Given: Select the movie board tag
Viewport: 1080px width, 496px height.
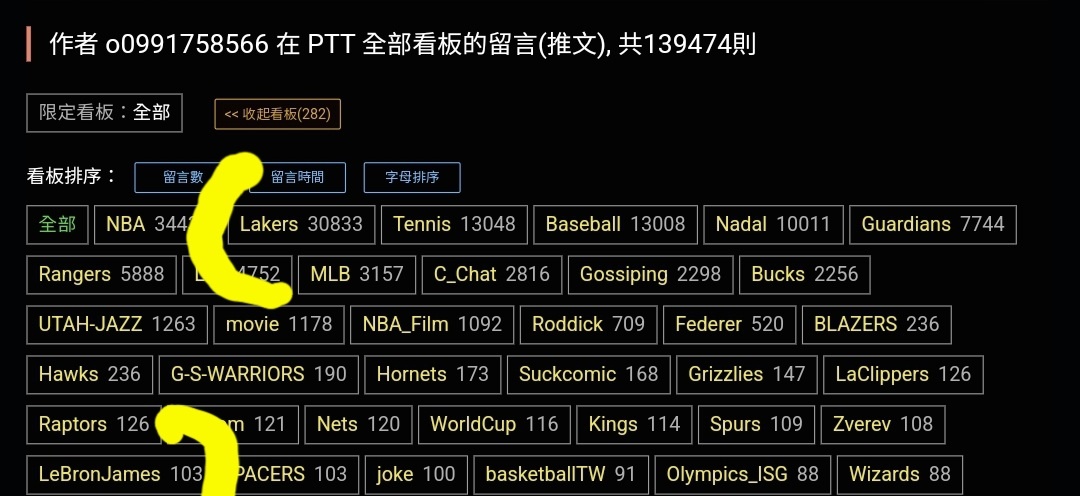Looking at the screenshot, I should coord(278,325).
